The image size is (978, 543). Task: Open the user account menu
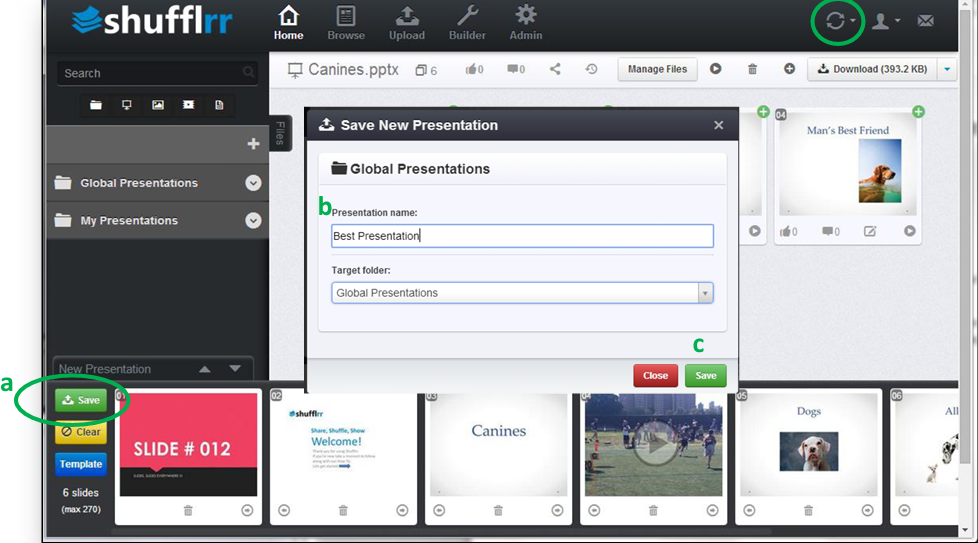point(886,21)
